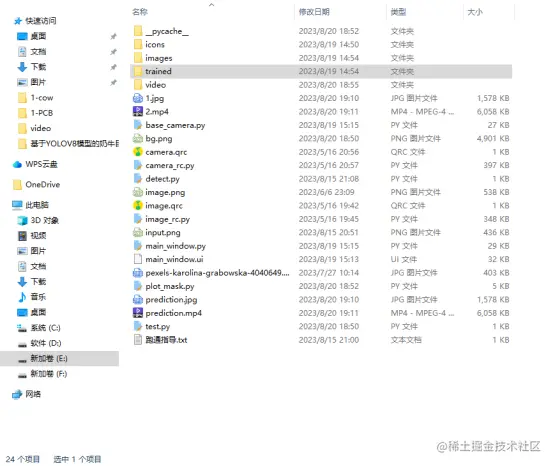Image resolution: width=554 pixels, height=466 pixels.
Task: Select the trained folder icon
Action: coord(138,71)
